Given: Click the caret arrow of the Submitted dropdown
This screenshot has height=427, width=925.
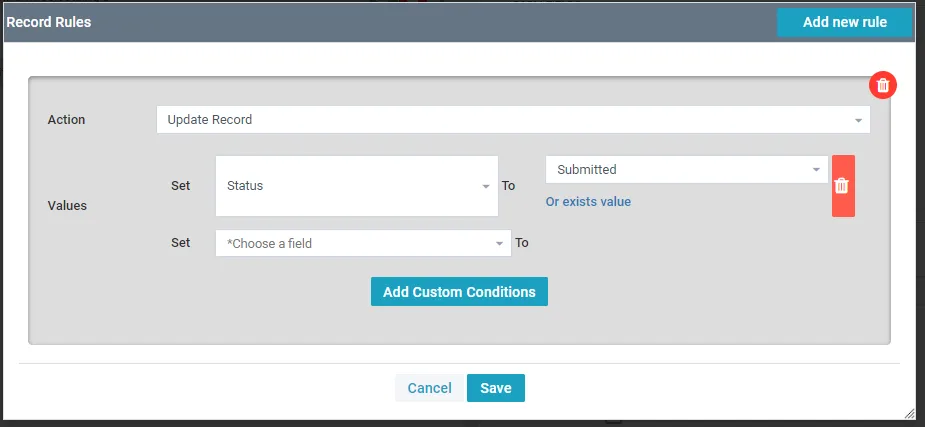Looking at the screenshot, I should pos(816,170).
